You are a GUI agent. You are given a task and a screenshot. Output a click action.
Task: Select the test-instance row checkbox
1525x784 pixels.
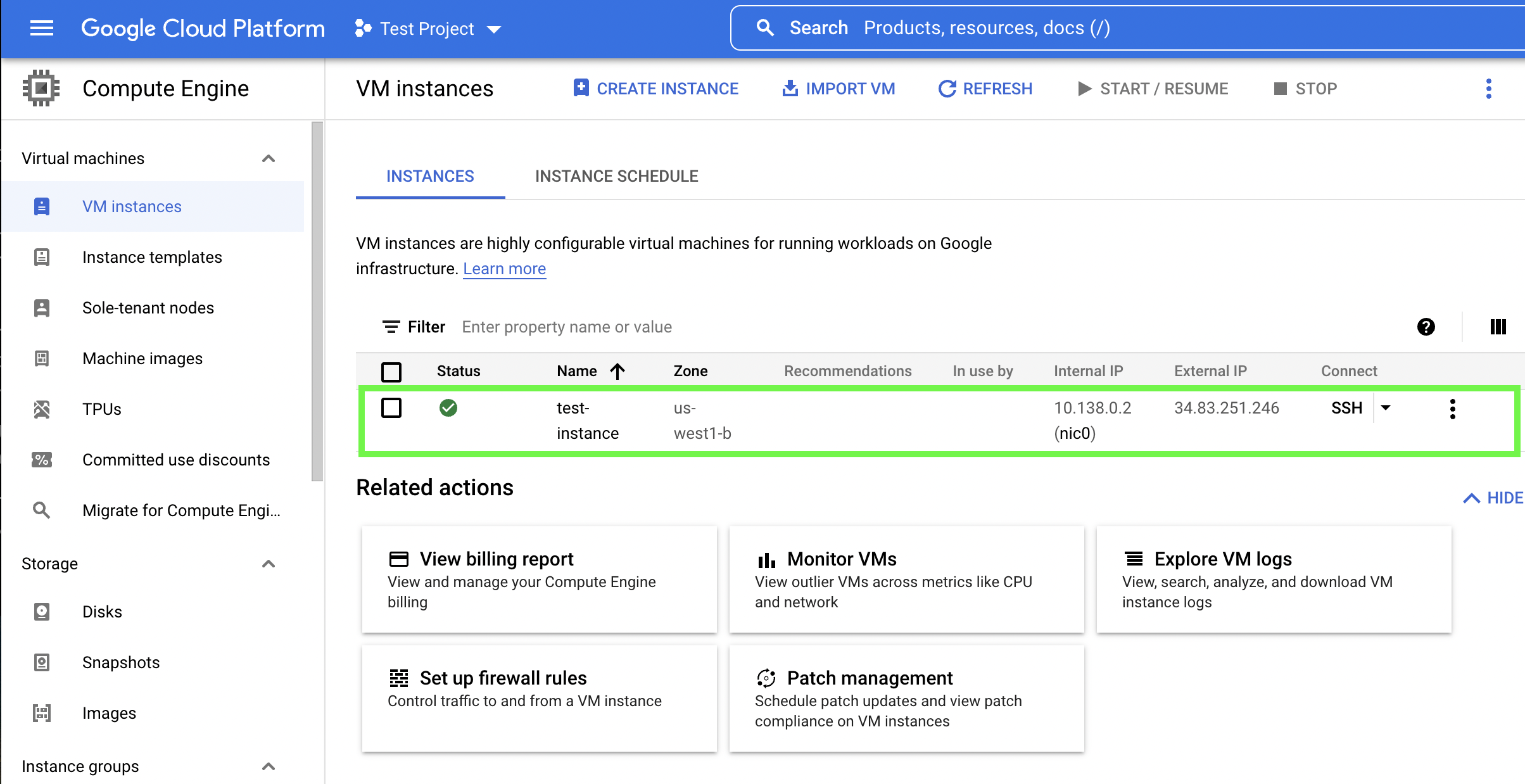[x=391, y=408]
